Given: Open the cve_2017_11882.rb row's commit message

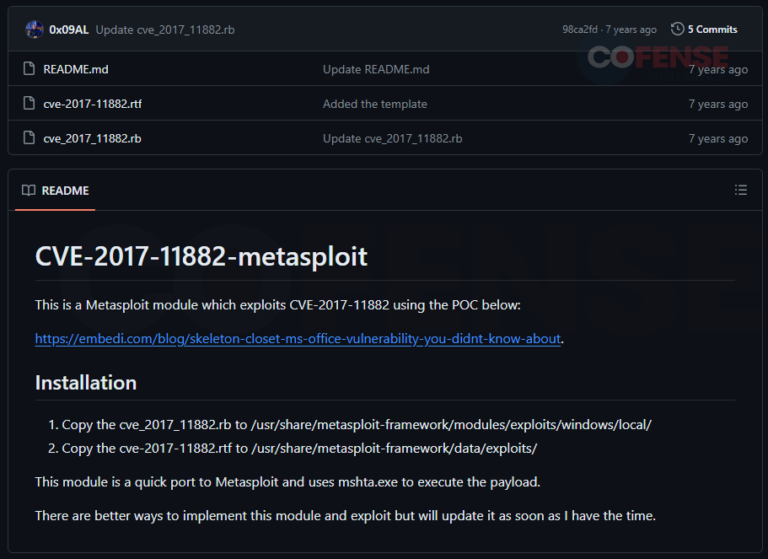Looking at the screenshot, I should click(392, 139).
